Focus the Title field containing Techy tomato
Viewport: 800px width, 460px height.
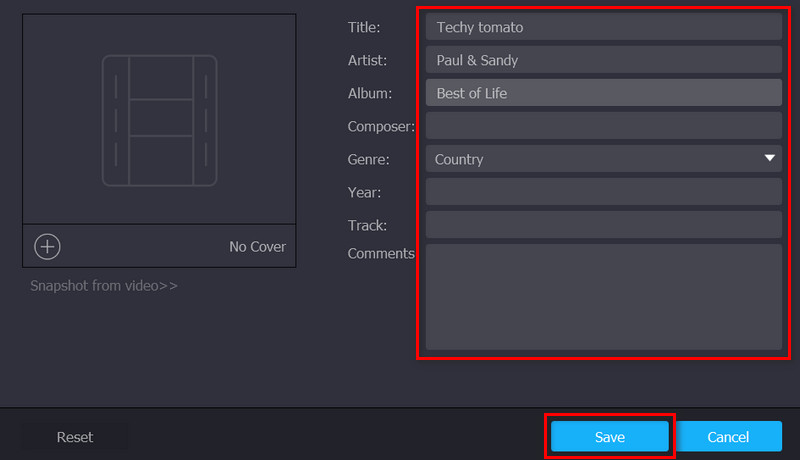(603, 27)
